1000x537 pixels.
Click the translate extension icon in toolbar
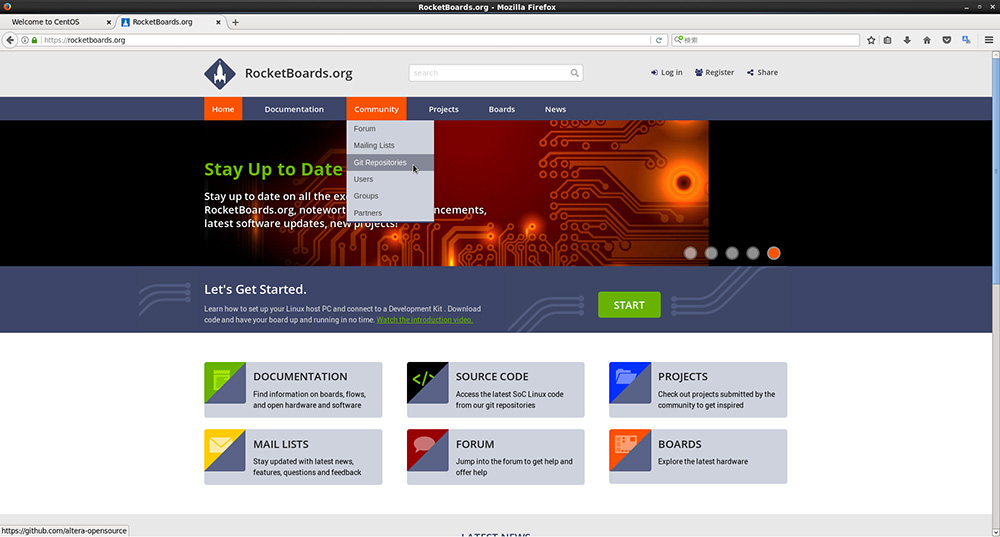[966, 40]
